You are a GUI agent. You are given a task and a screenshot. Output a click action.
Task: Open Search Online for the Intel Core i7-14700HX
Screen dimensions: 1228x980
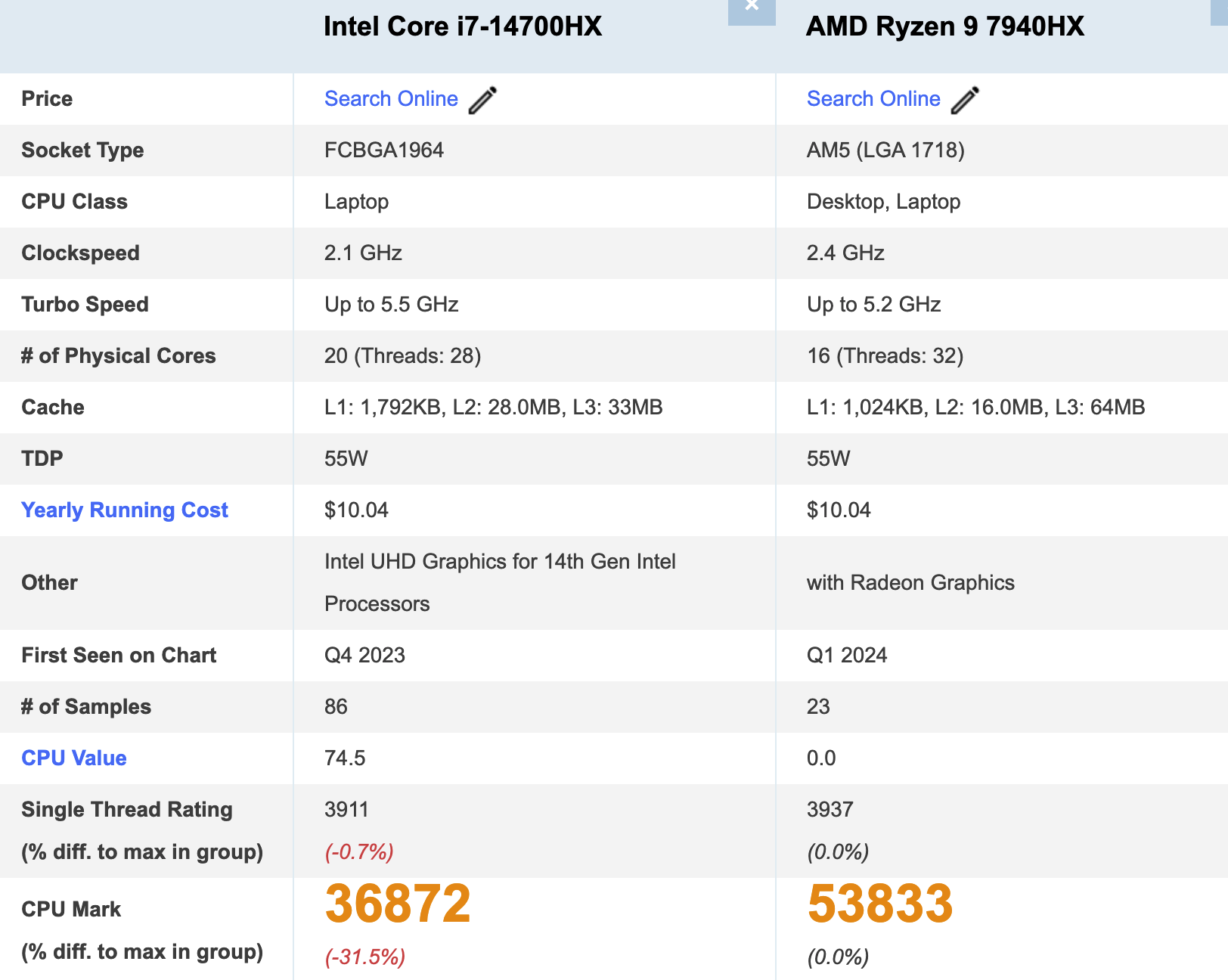pyautogui.click(x=390, y=98)
